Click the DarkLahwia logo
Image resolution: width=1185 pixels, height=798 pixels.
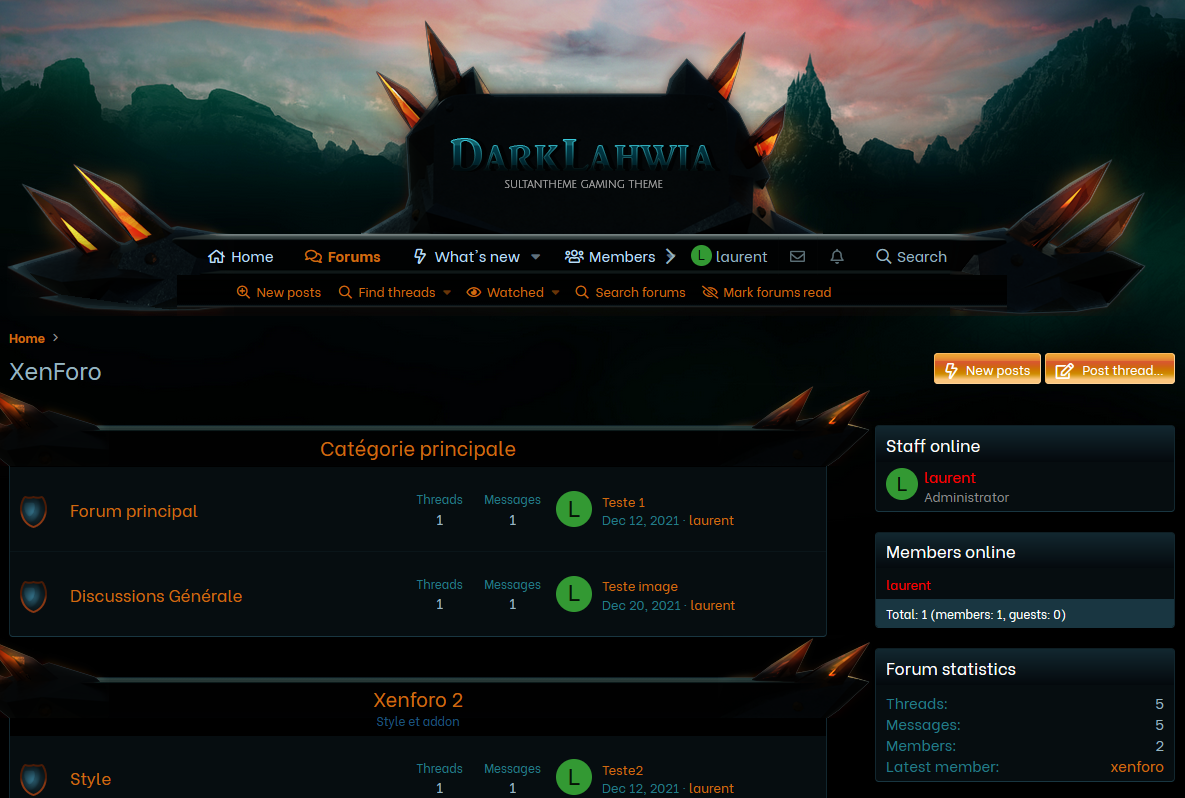pos(582,161)
